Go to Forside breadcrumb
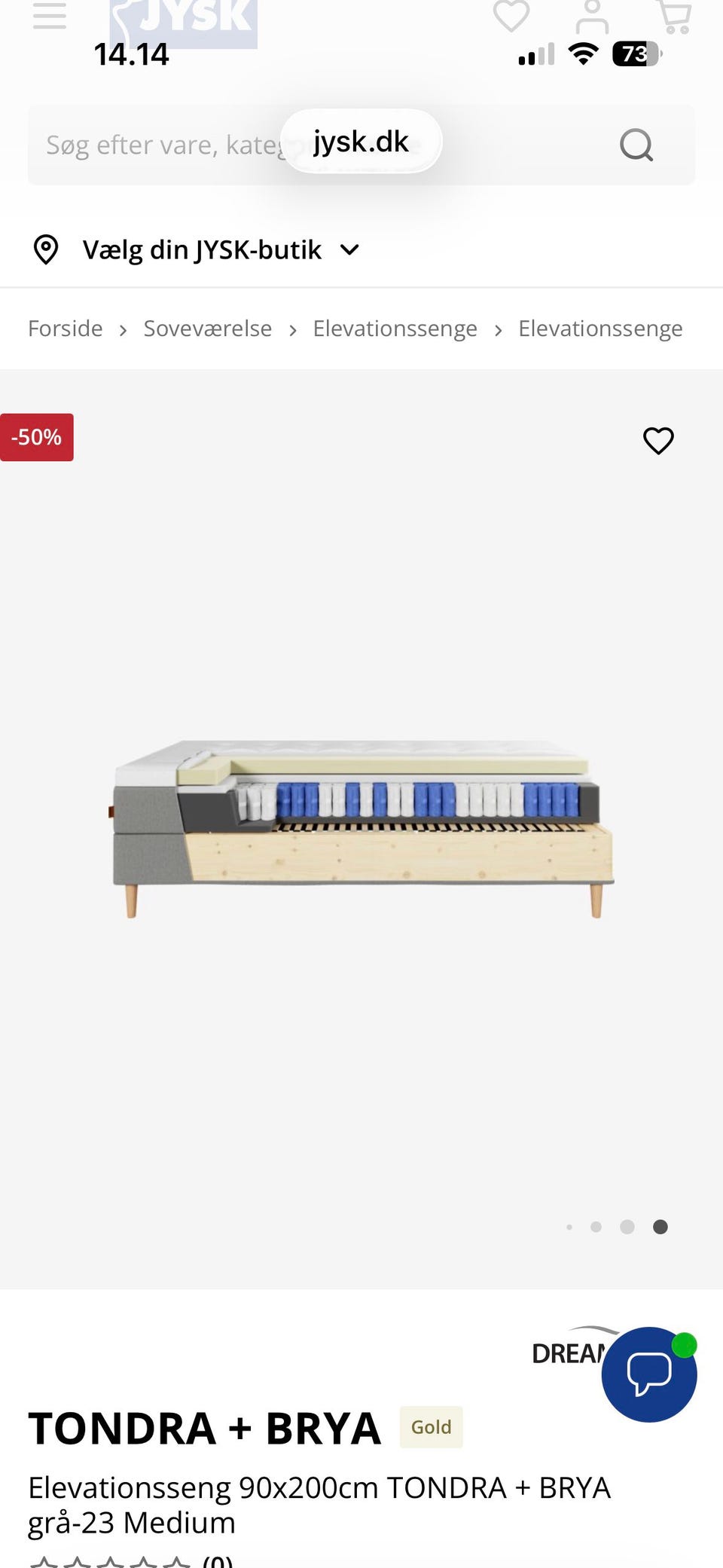 click(66, 329)
